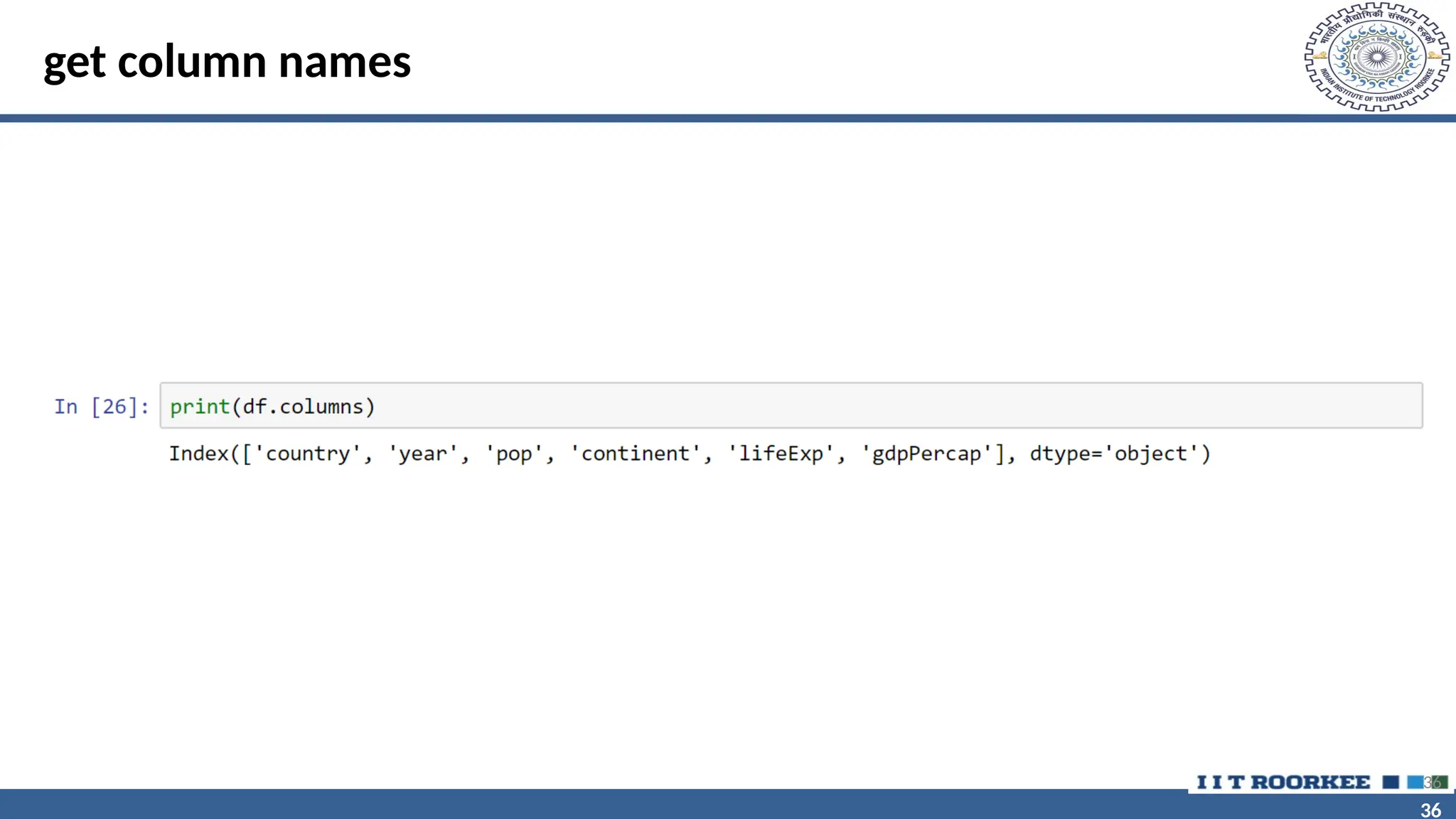Click the blue divider line under title
Screen dimensions: 1456x819
tap(711, 118)
